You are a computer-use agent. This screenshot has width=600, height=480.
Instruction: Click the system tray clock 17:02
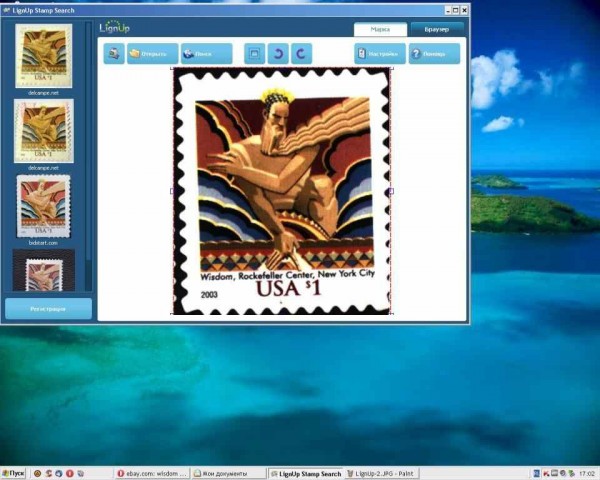point(587,473)
